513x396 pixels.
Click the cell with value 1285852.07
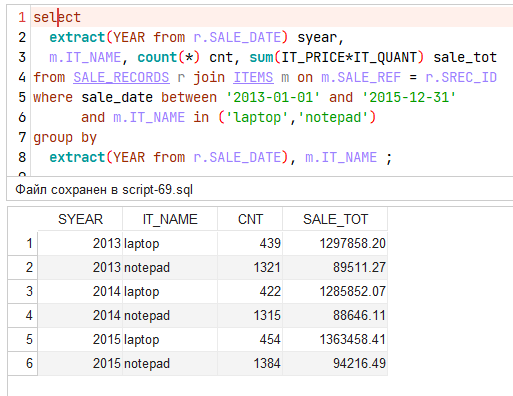pyautogui.click(x=335, y=291)
